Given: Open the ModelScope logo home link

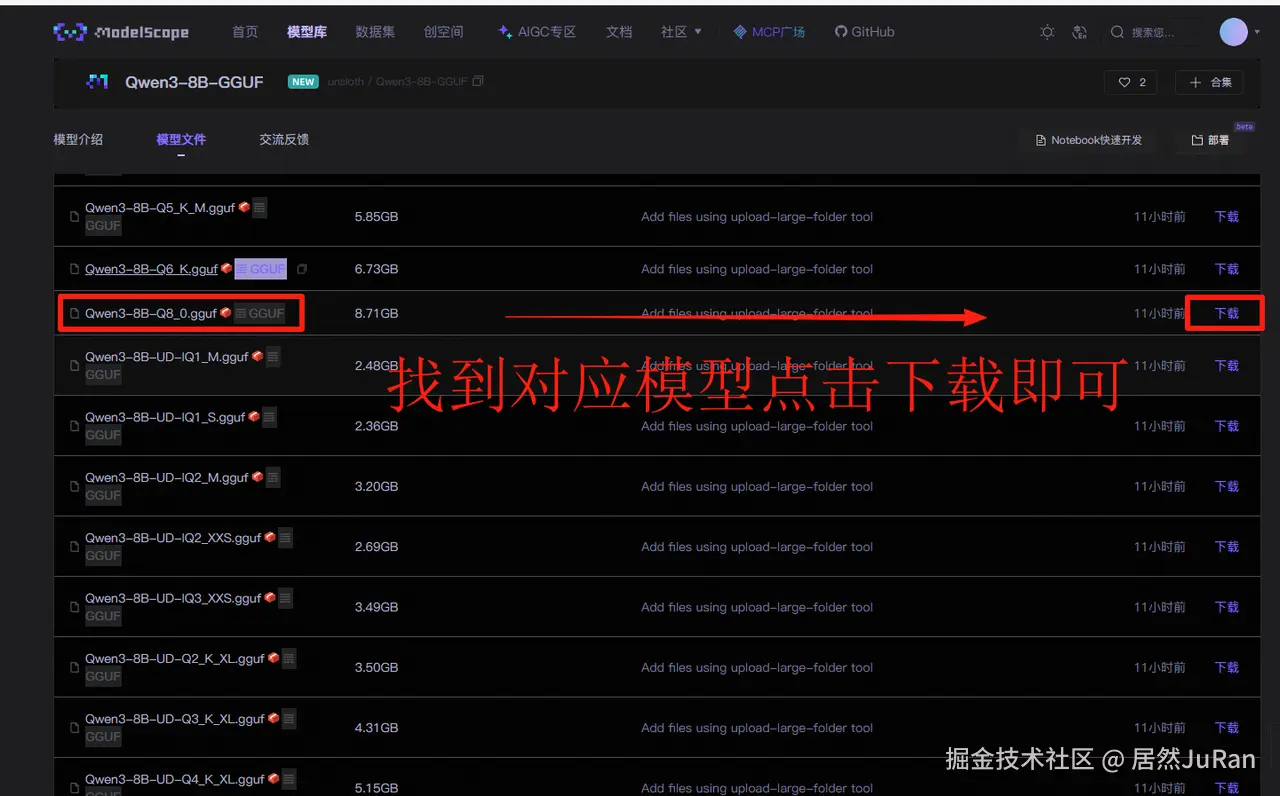Looking at the screenshot, I should pos(121,32).
